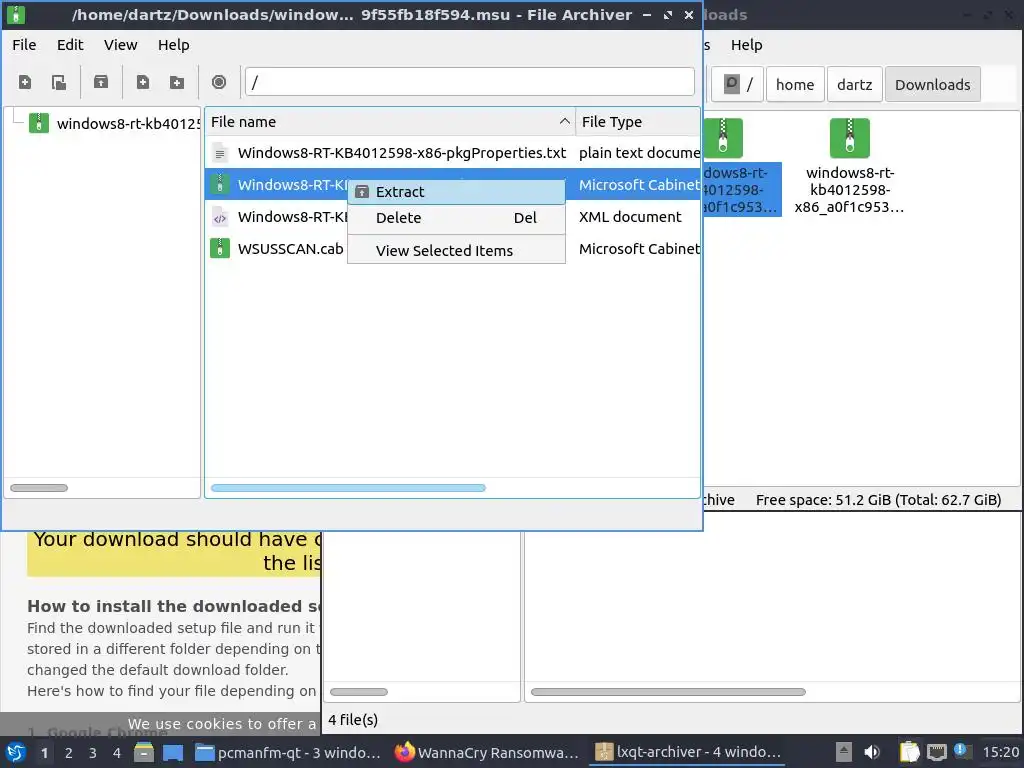This screenshot has height=768, width=1024.
Task: Click the lower-right pane's horizontal scrollbar
Action: pos(668,692)
